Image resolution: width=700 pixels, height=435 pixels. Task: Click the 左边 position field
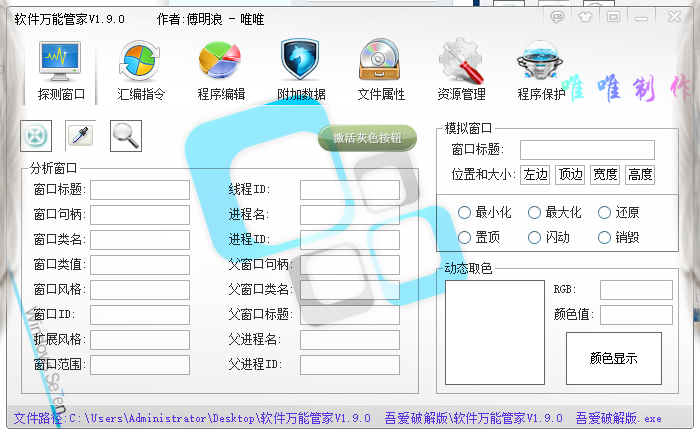[x=535, y=175]
